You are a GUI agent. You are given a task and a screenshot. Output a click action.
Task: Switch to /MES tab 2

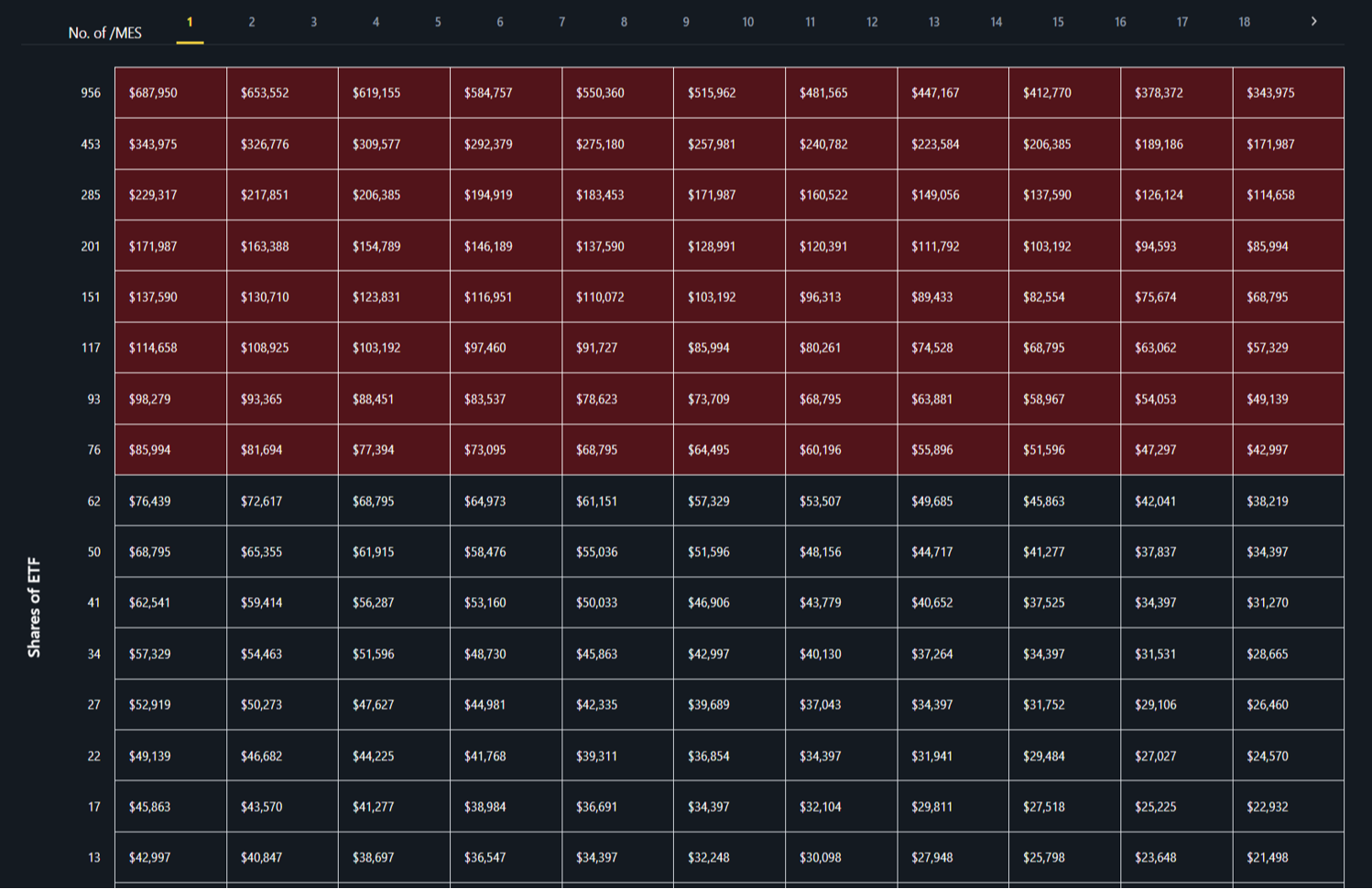click(x=252, y=22)
